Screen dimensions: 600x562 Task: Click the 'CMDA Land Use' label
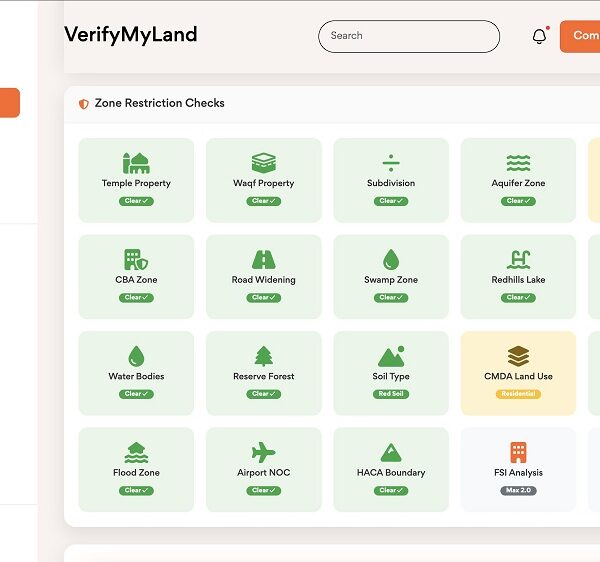pyautogui.click(x=518, y=376)
